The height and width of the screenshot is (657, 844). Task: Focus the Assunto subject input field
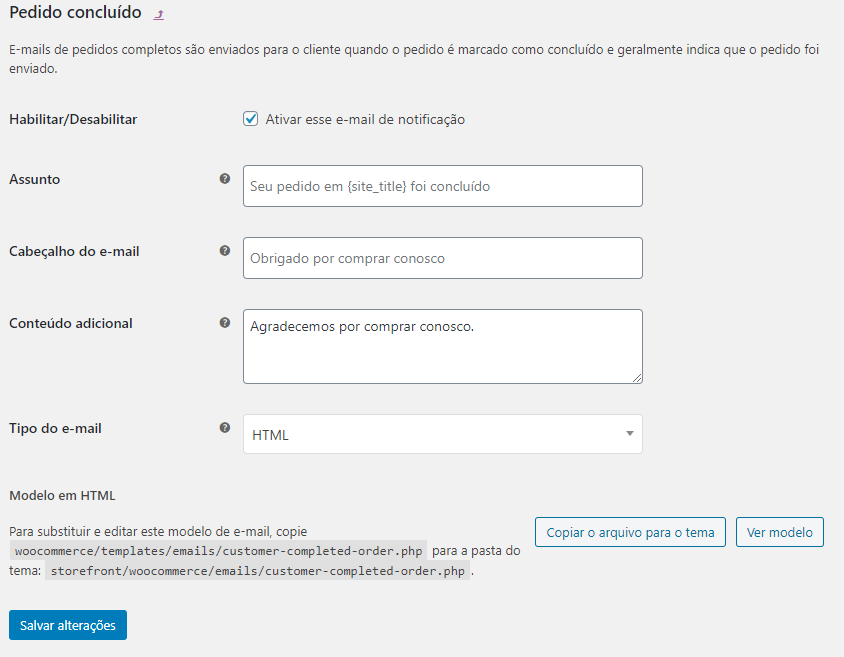[x=442, y=186]
